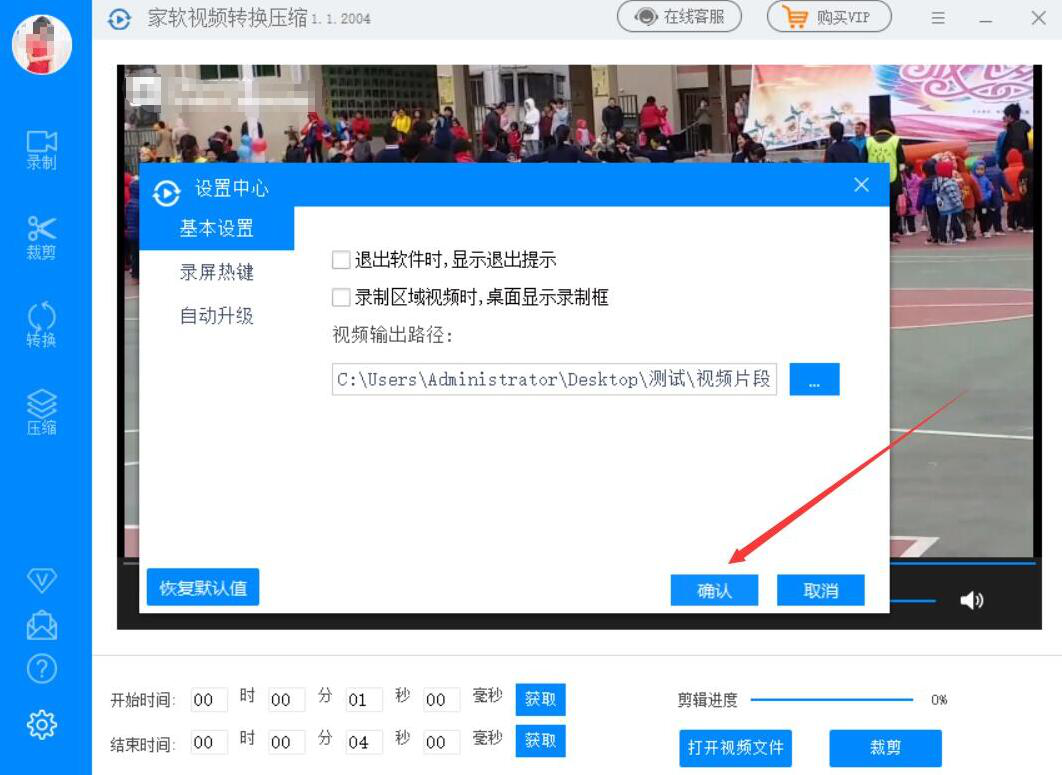Click 获取 button for start time

point(540,699)
